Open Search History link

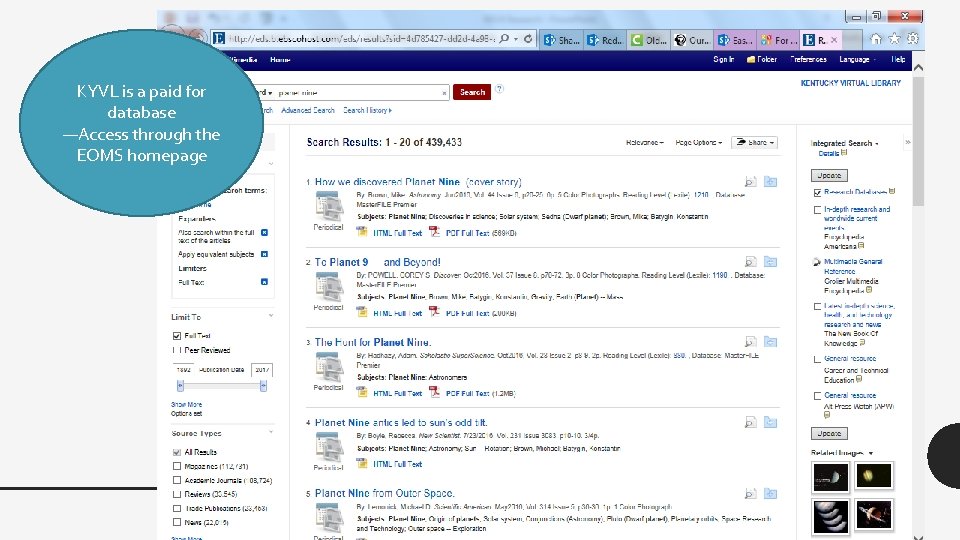coord(367,110)
